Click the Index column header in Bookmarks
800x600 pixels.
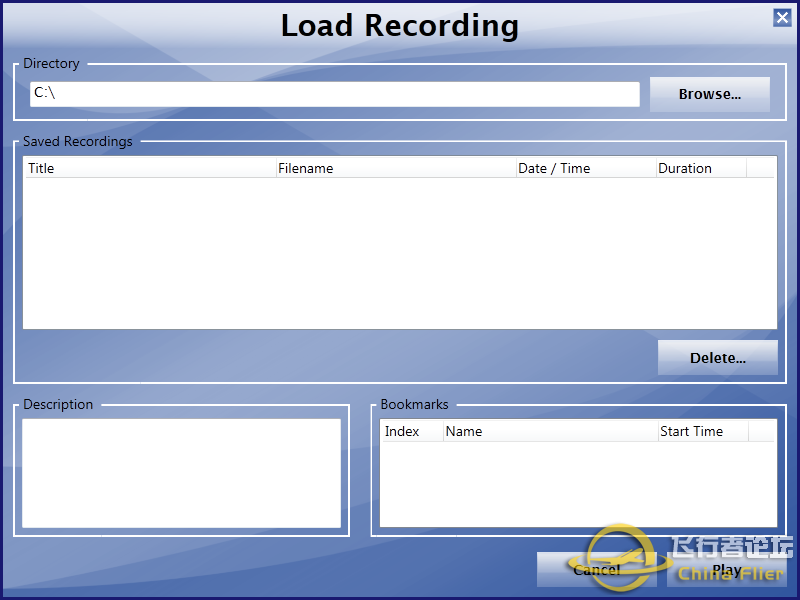[412, 431]
